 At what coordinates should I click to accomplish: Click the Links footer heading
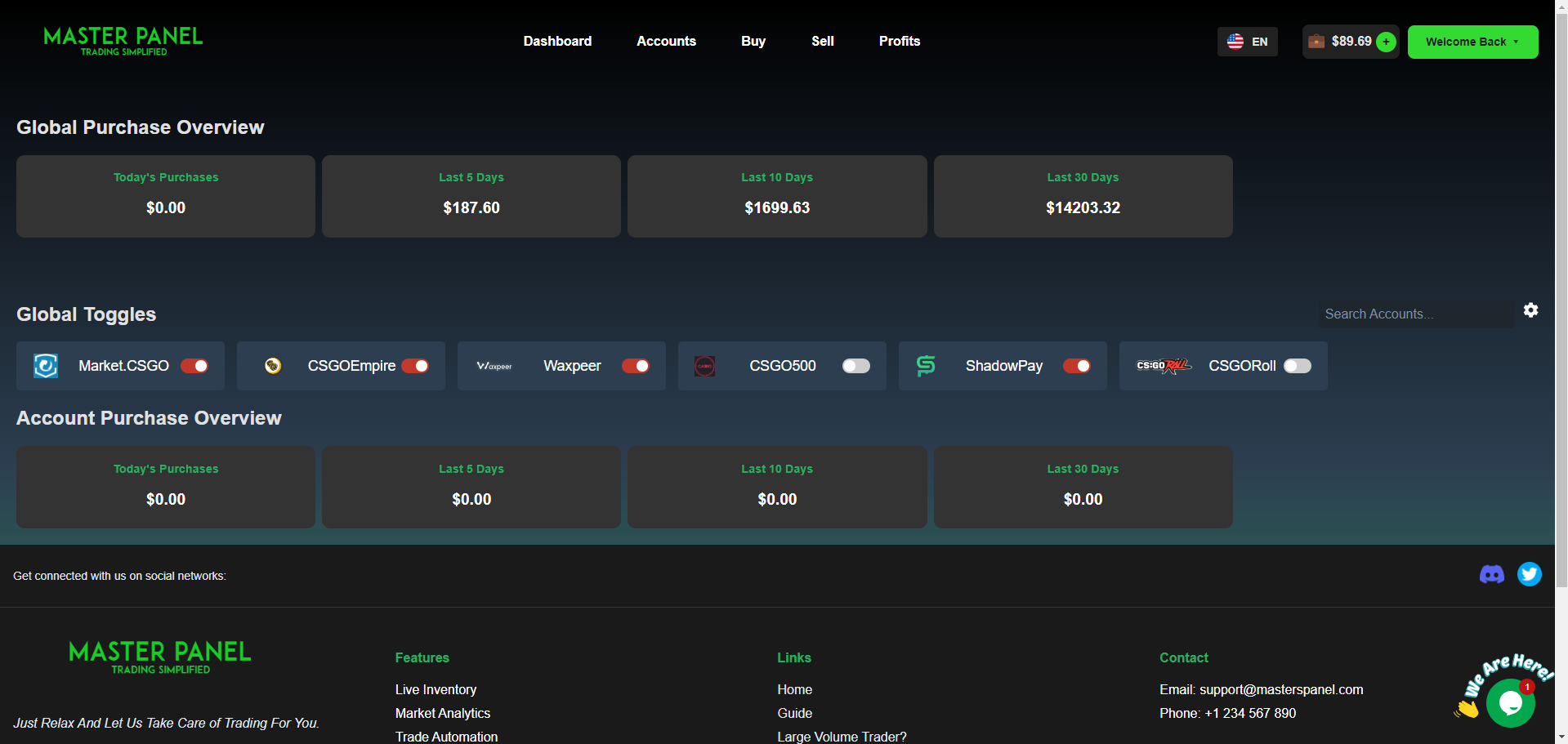tap(794, 657)
